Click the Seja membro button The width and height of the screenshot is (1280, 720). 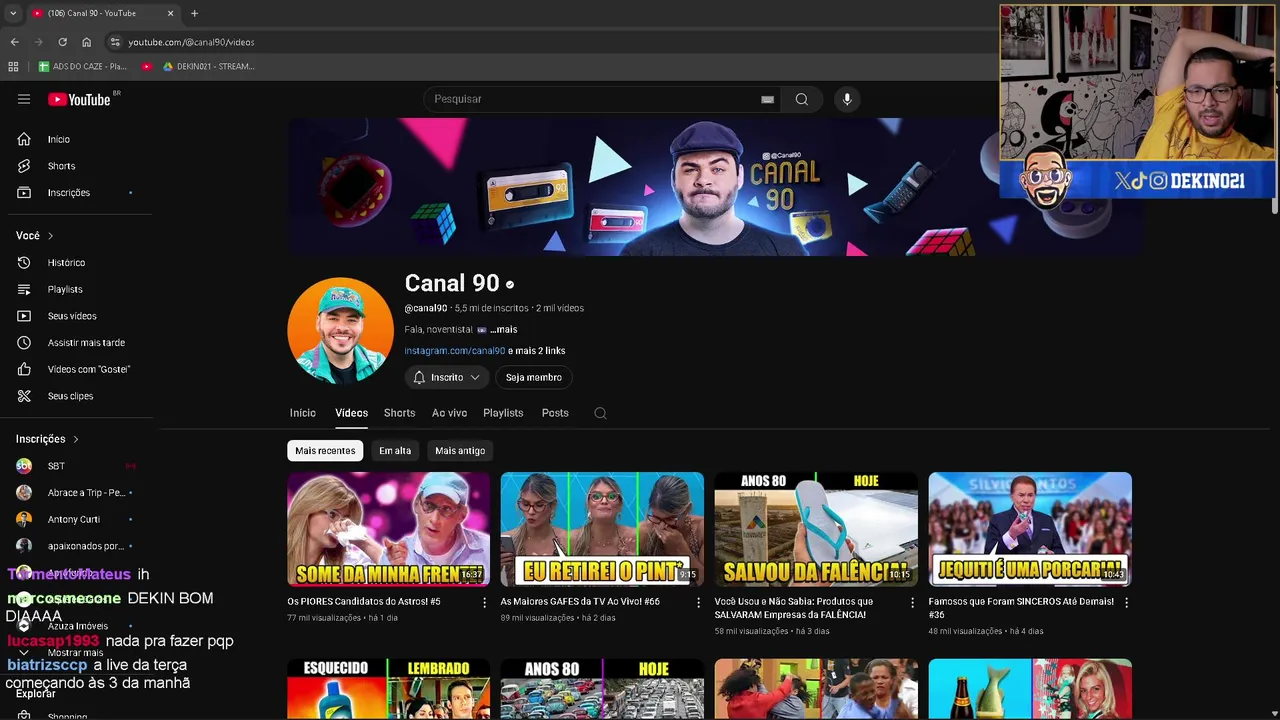[x=533, y=378]
